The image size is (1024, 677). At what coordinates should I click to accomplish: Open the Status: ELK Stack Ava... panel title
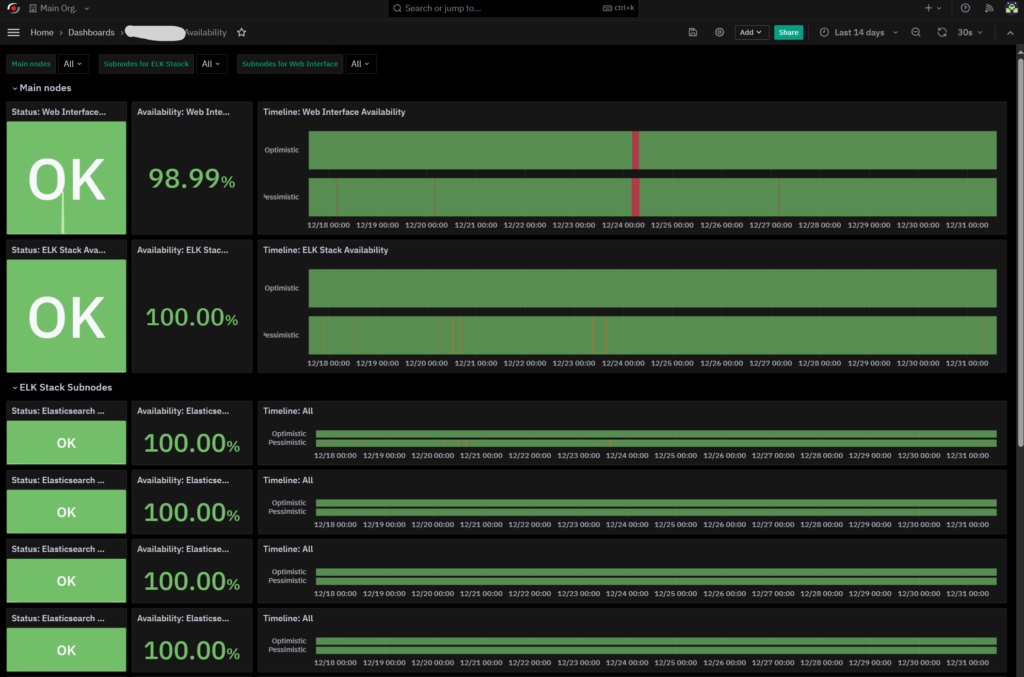59,250
